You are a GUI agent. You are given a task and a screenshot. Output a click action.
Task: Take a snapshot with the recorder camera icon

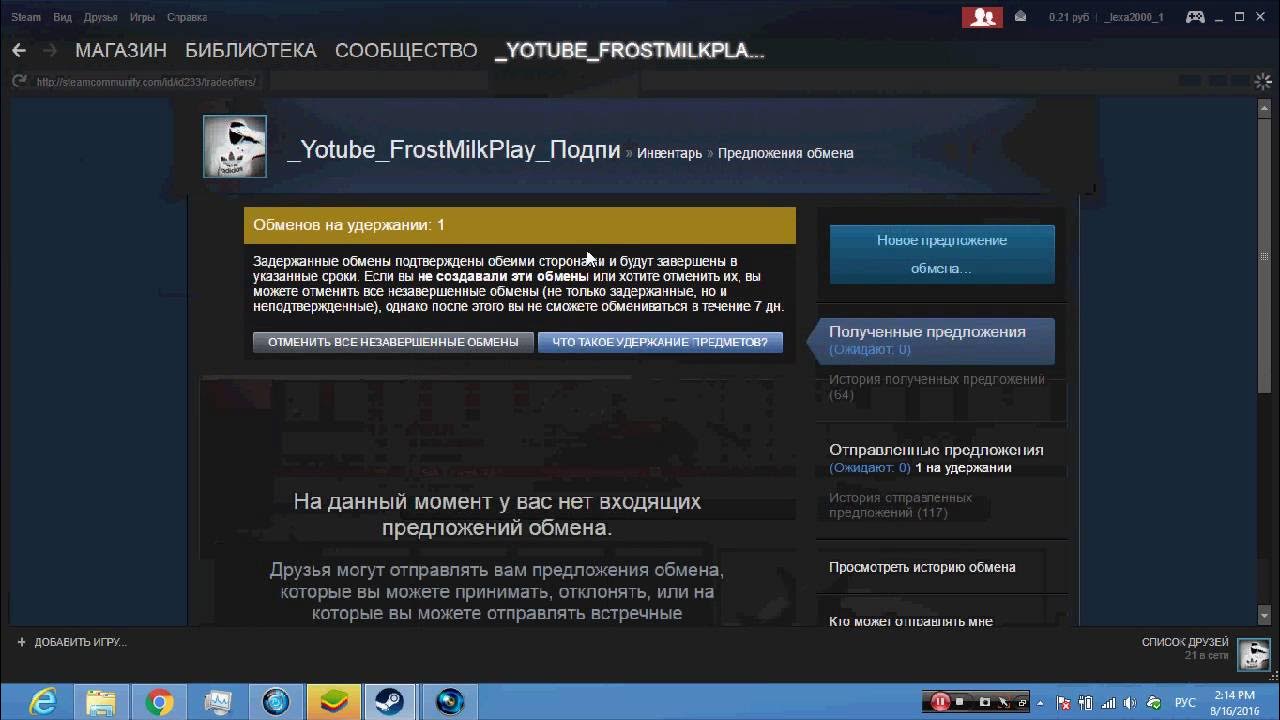pyautogui.click(x=985, y=702)
